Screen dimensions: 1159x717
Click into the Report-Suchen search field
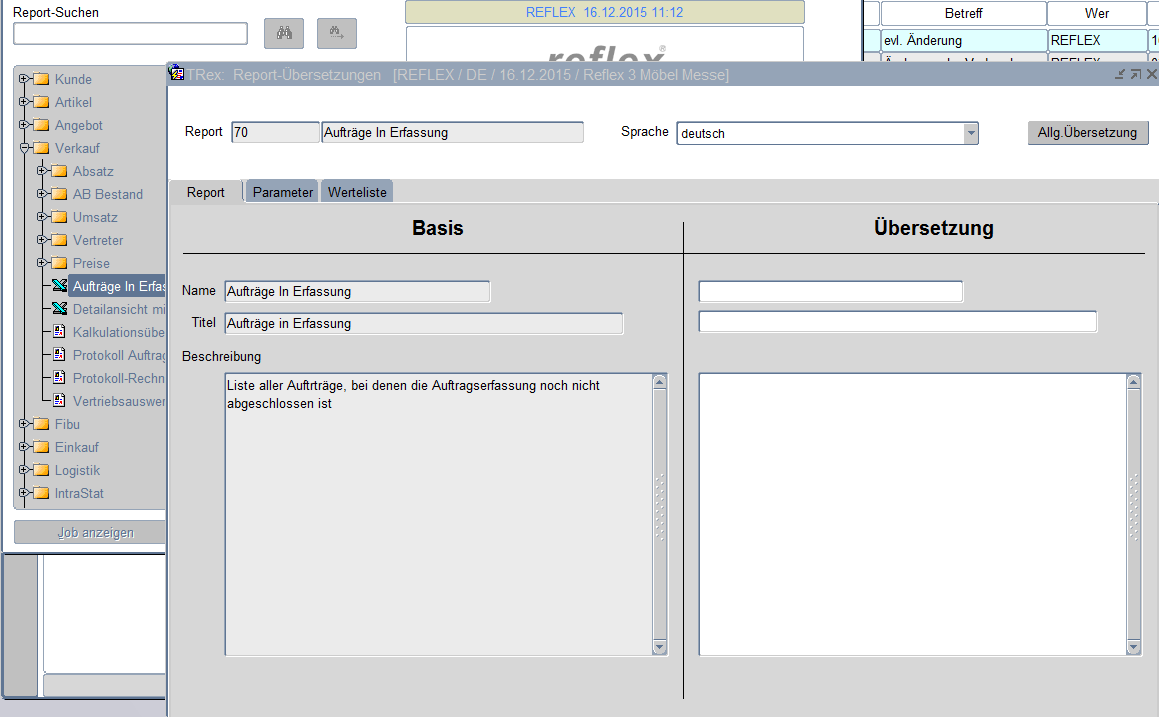pyautogui.click(x=130, y=34)
